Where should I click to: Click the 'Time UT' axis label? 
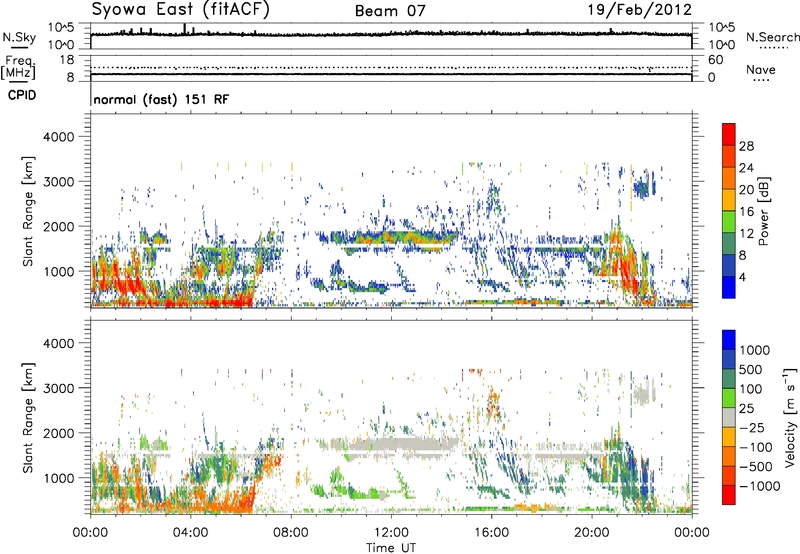click(x=391, y=548)
